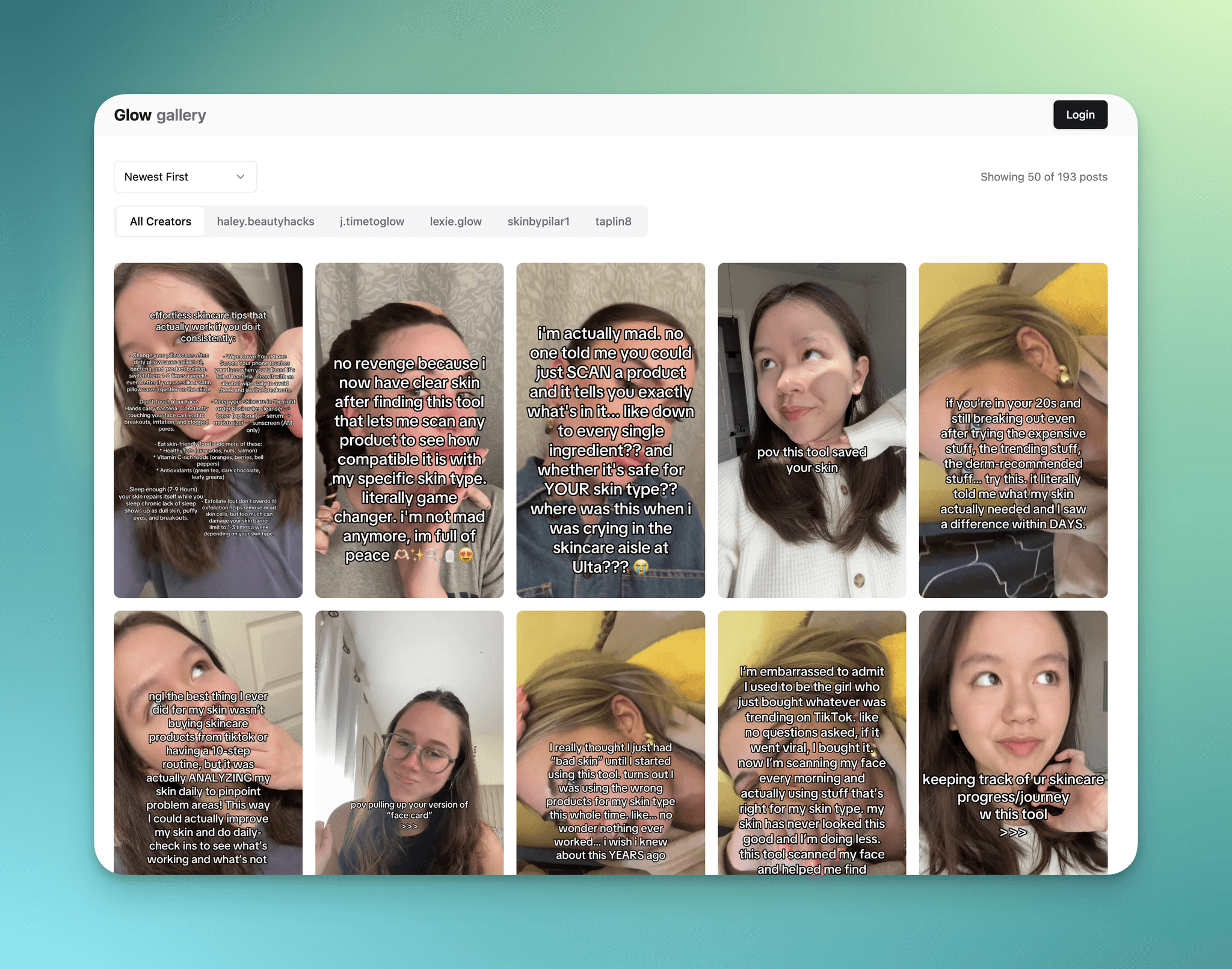Show posts from lexie.glow
Image resolution: width=1232 pixels, height=969 pixels.
coord(455,221)
